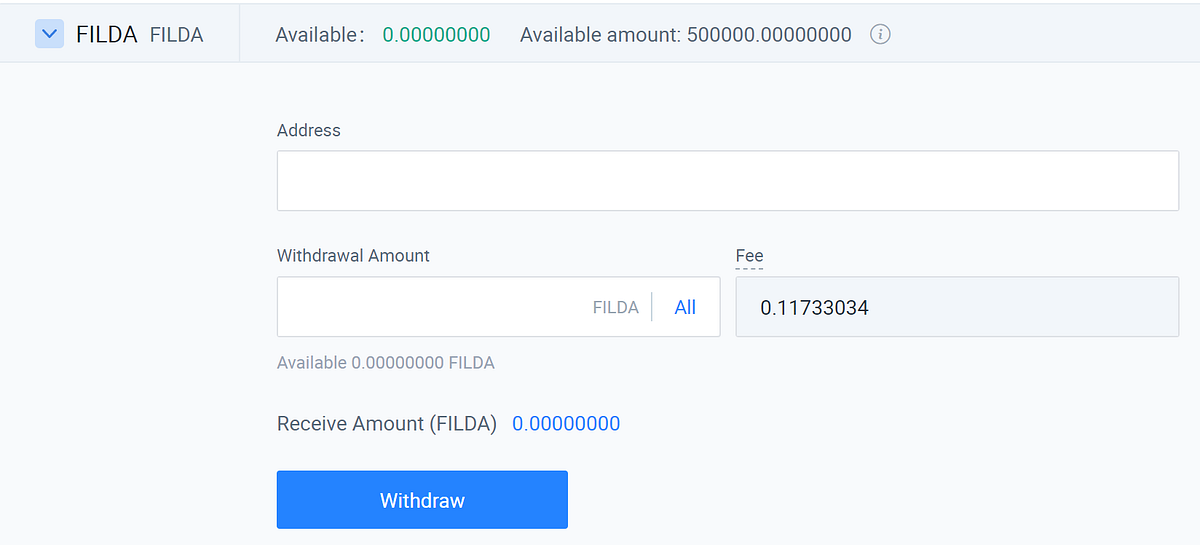The image size is (1200, 545).
Task: Click the Available: label in header
Action: 319,35
